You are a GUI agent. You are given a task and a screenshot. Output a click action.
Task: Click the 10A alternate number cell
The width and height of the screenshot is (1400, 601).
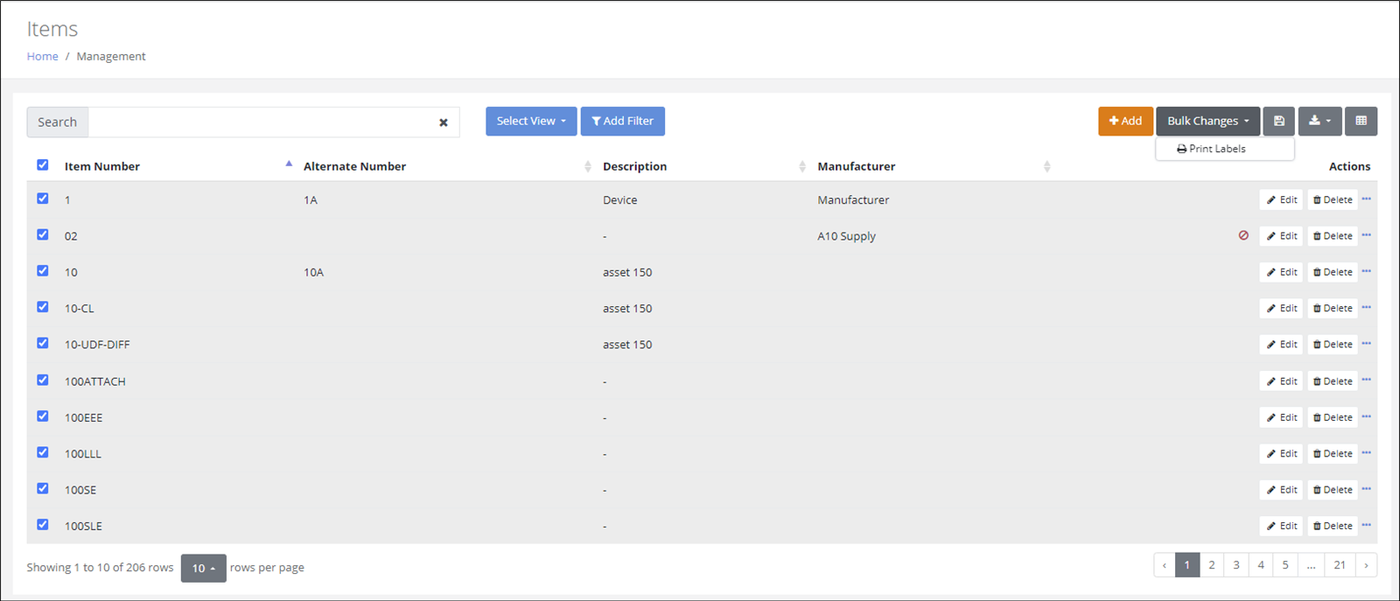[x=313, y=272]
